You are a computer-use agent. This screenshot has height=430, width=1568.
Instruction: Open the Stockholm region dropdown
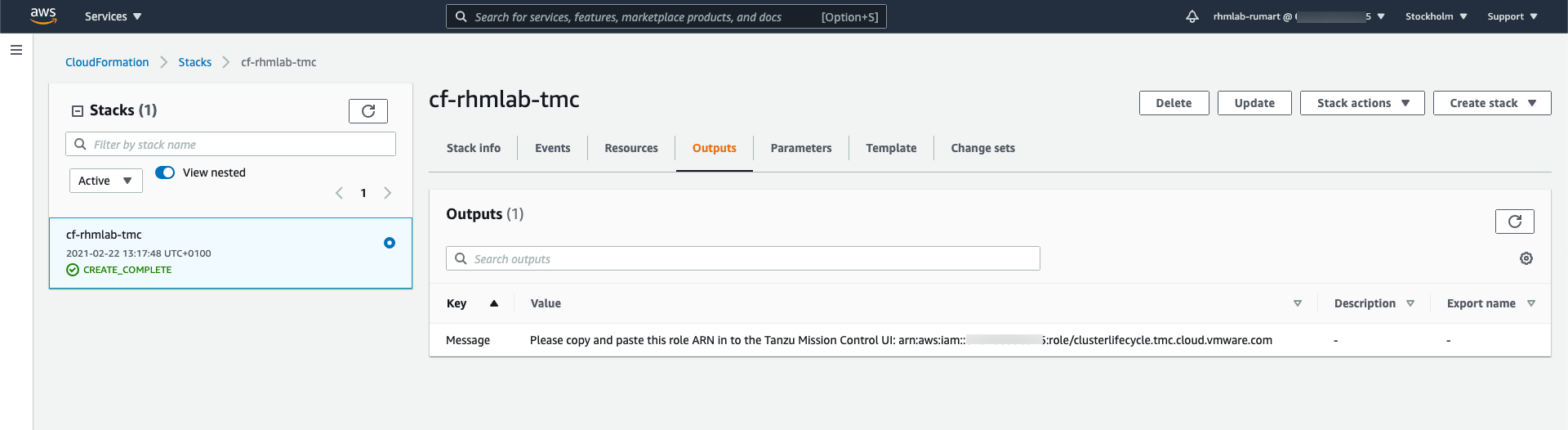1436,16
